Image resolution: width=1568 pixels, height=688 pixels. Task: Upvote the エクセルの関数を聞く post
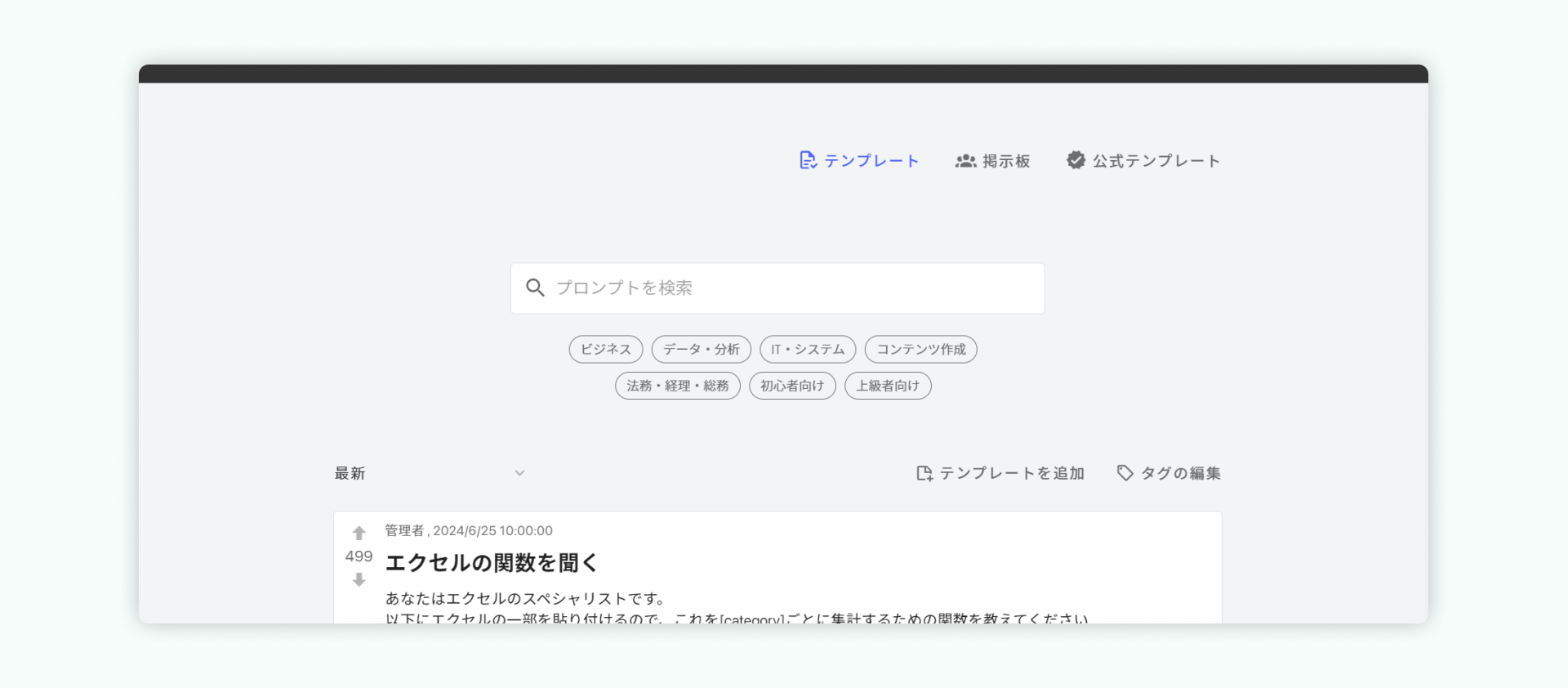[x=359, y=533]
